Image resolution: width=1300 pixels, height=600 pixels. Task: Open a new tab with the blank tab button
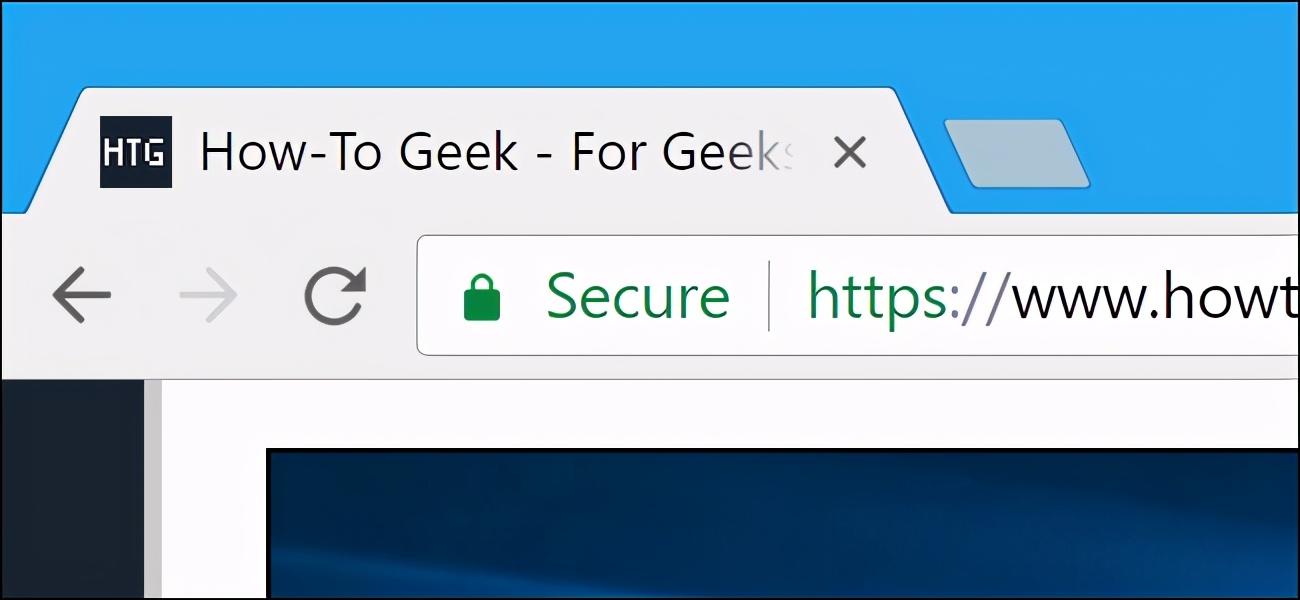click(x=1016, y=153)
